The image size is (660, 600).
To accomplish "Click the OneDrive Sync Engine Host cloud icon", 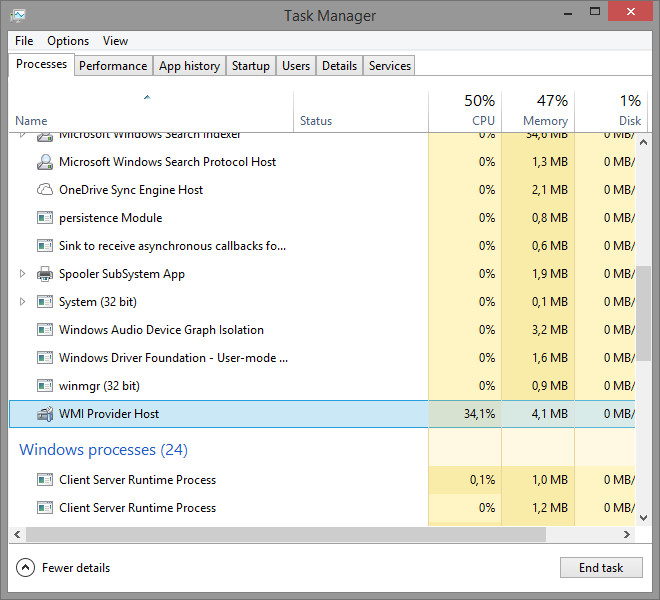I will pyautogui.click(x=45, y=189).
